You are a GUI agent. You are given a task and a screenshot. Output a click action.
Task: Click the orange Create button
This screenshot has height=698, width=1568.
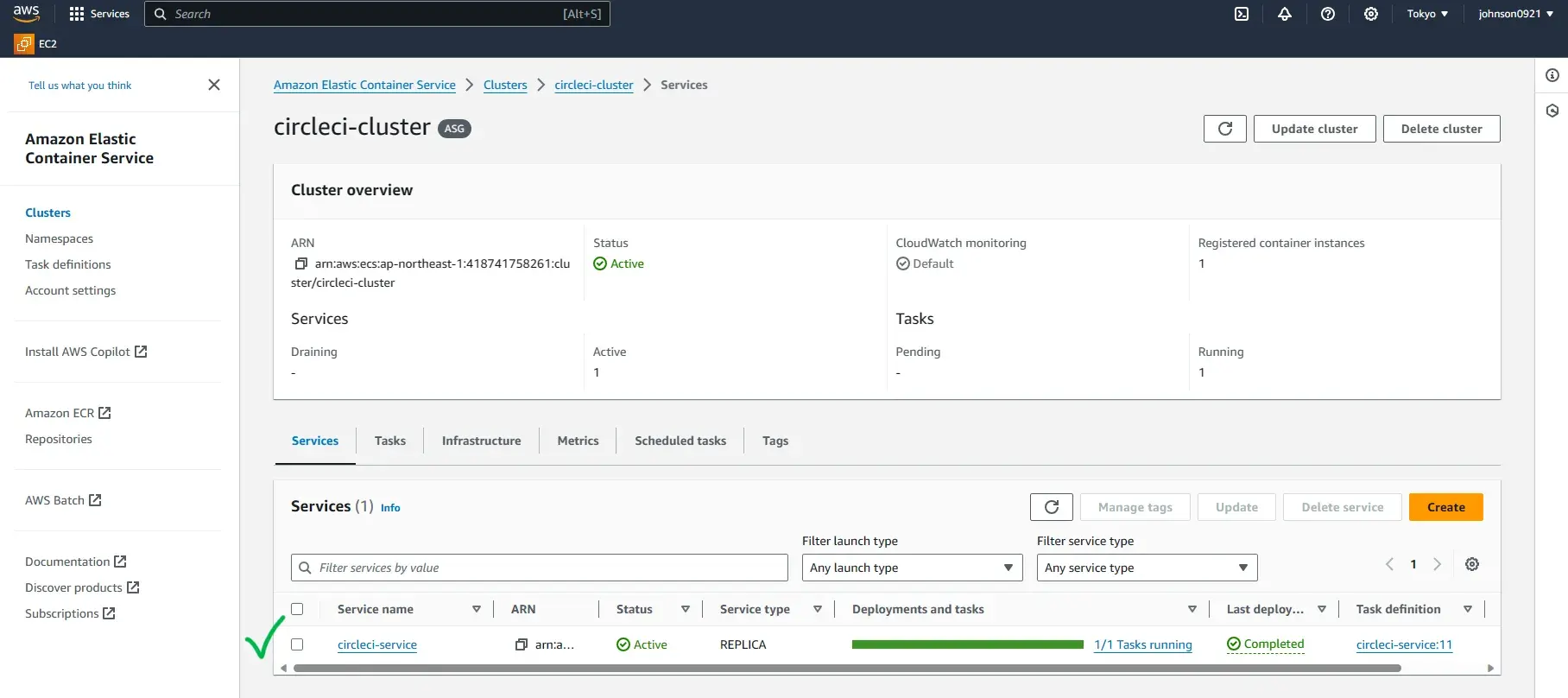pyautogui.click(x=1445, y=507)
